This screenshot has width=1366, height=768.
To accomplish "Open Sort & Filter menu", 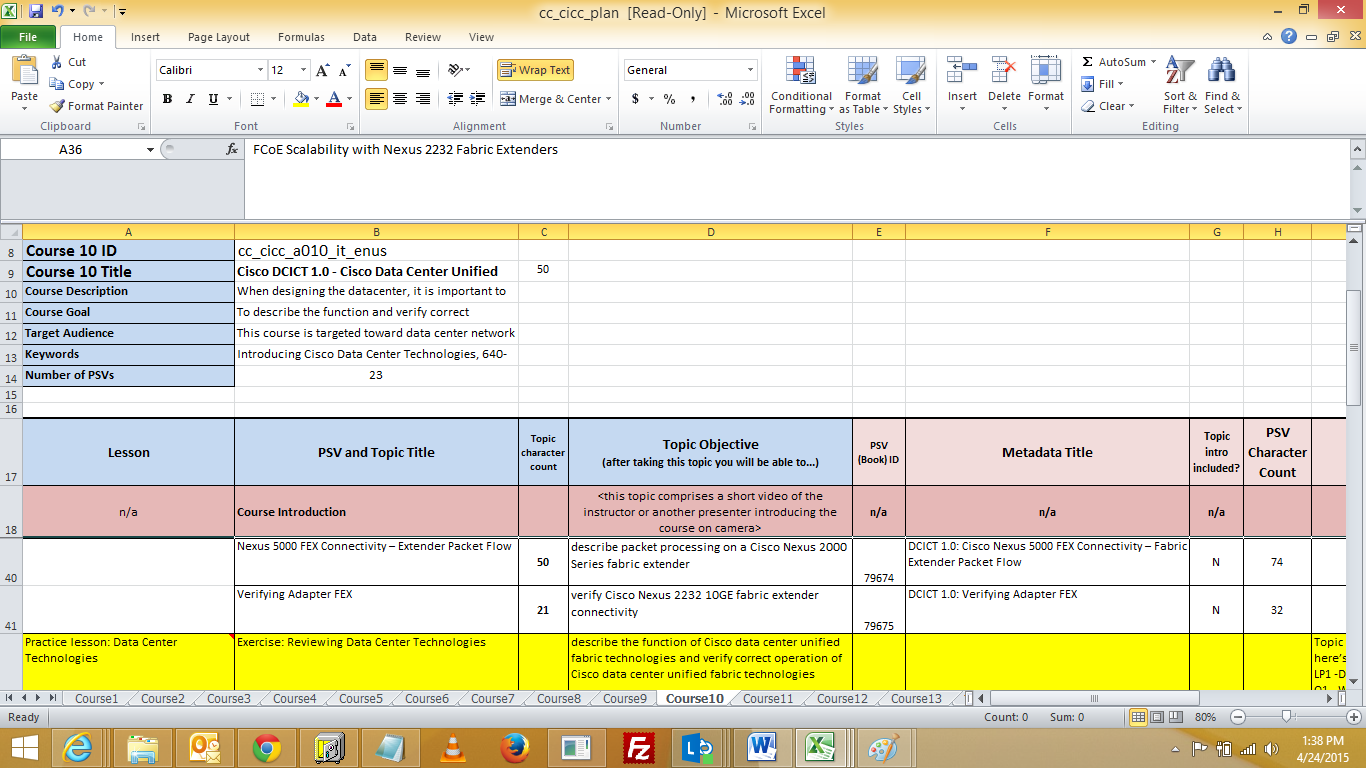I will (1180, 86).
